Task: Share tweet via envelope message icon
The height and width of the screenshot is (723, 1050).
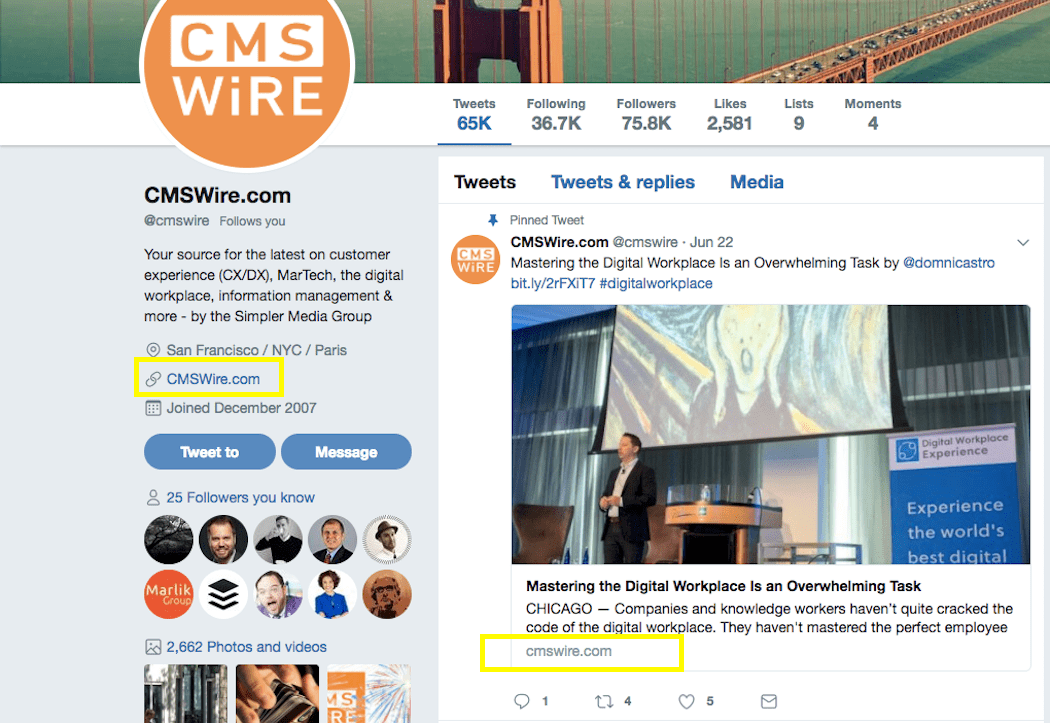Action: 769,701
